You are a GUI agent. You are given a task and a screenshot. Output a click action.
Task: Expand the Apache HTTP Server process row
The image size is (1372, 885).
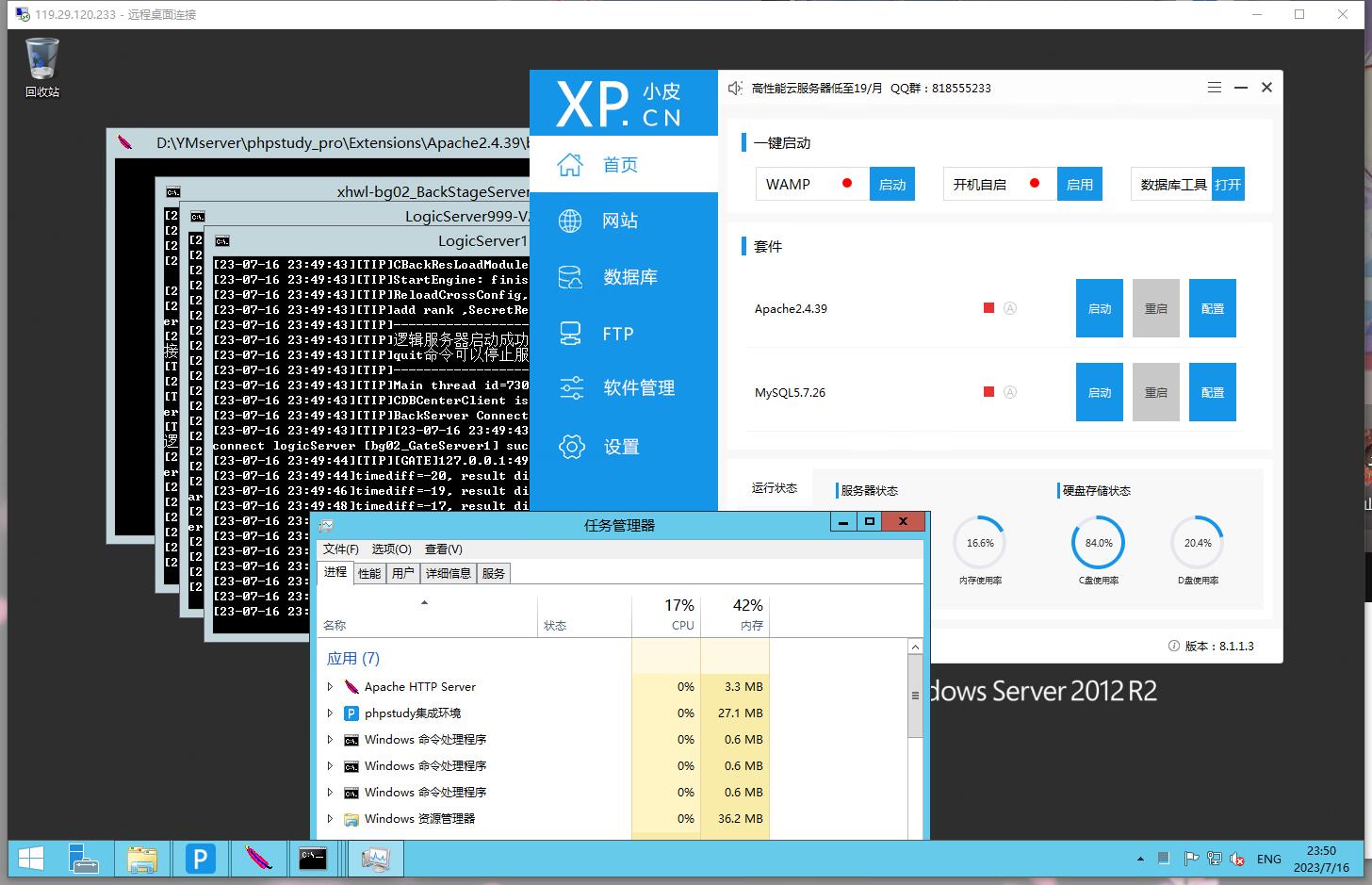[x=330, y=687]
